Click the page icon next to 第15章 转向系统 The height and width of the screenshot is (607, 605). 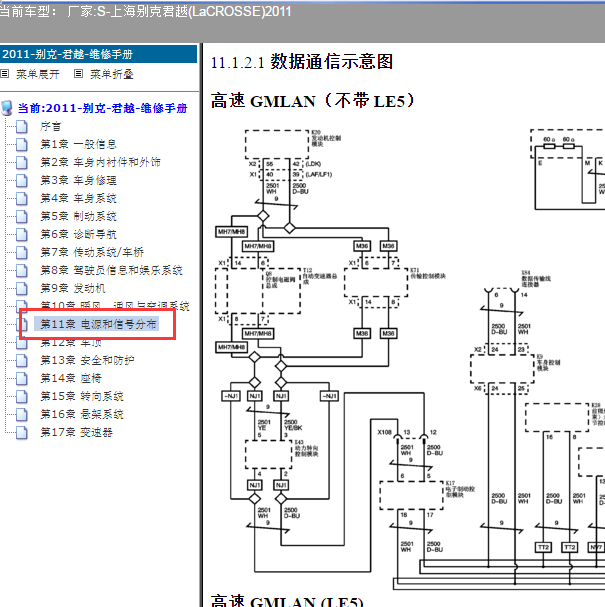22,396
